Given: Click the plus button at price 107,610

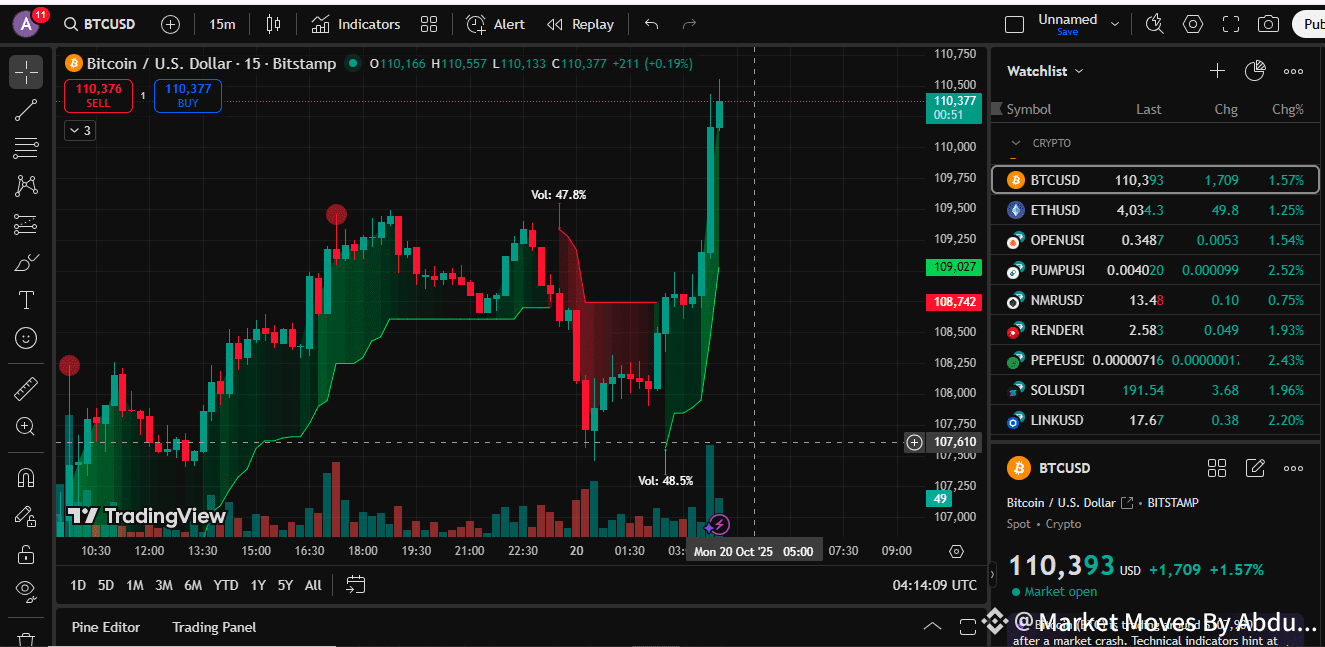Looking at the screenshot, I should point(914,442).
